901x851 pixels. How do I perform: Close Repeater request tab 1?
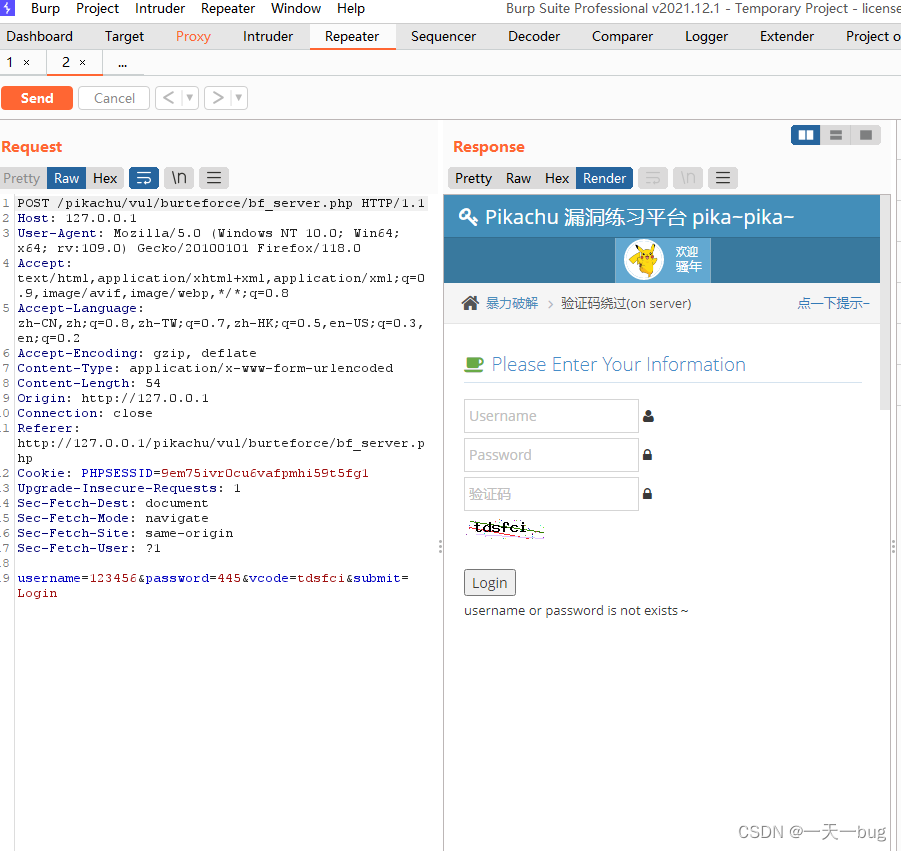pos(26,63)
